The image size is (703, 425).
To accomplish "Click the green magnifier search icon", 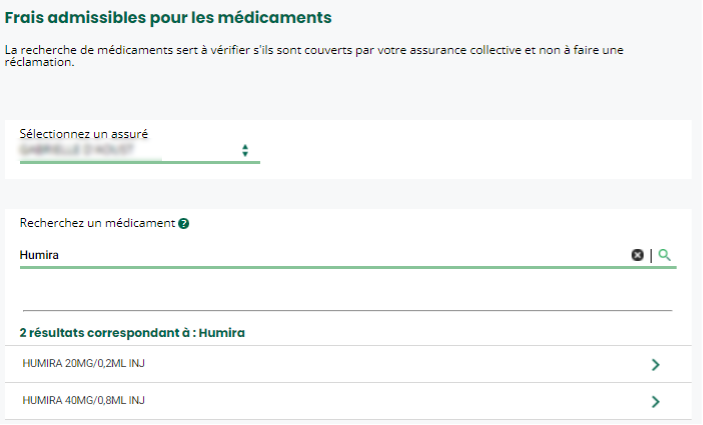I will click(665, 255).
